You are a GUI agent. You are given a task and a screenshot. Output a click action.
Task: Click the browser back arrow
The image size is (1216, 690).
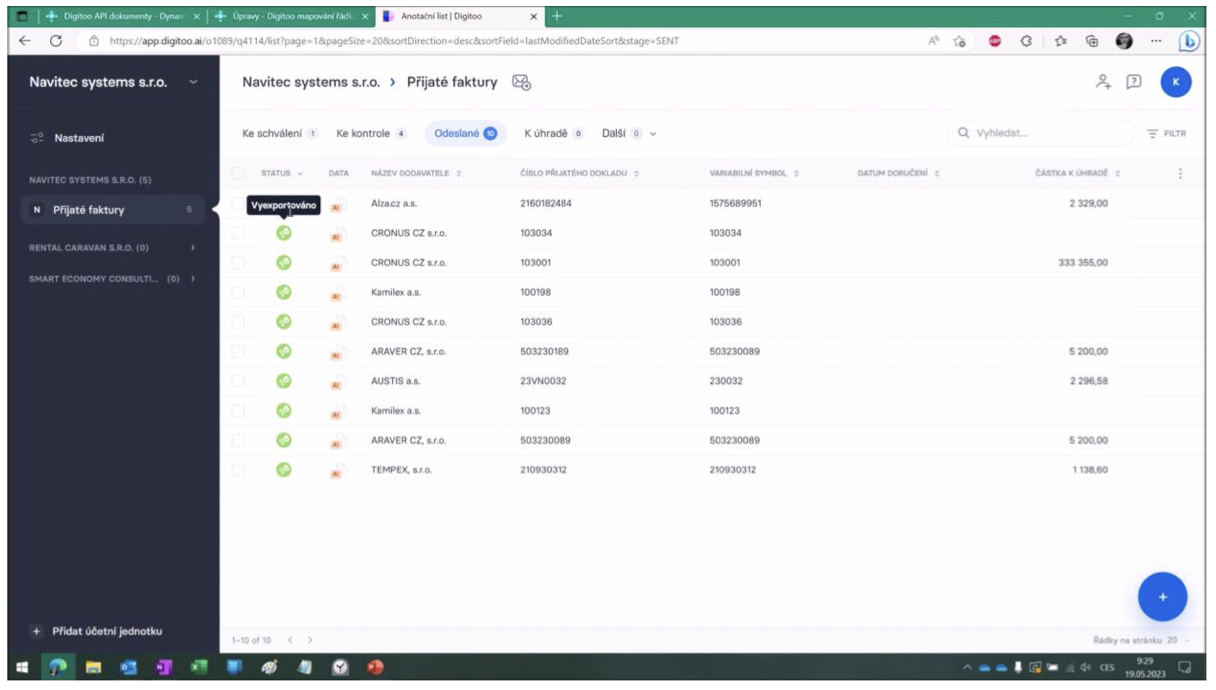(x=25, y=41)
